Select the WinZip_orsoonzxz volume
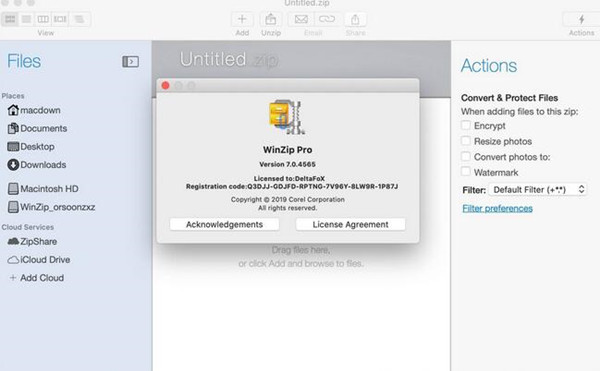Screen dimensions: 600x371 [x=51, y=207]
